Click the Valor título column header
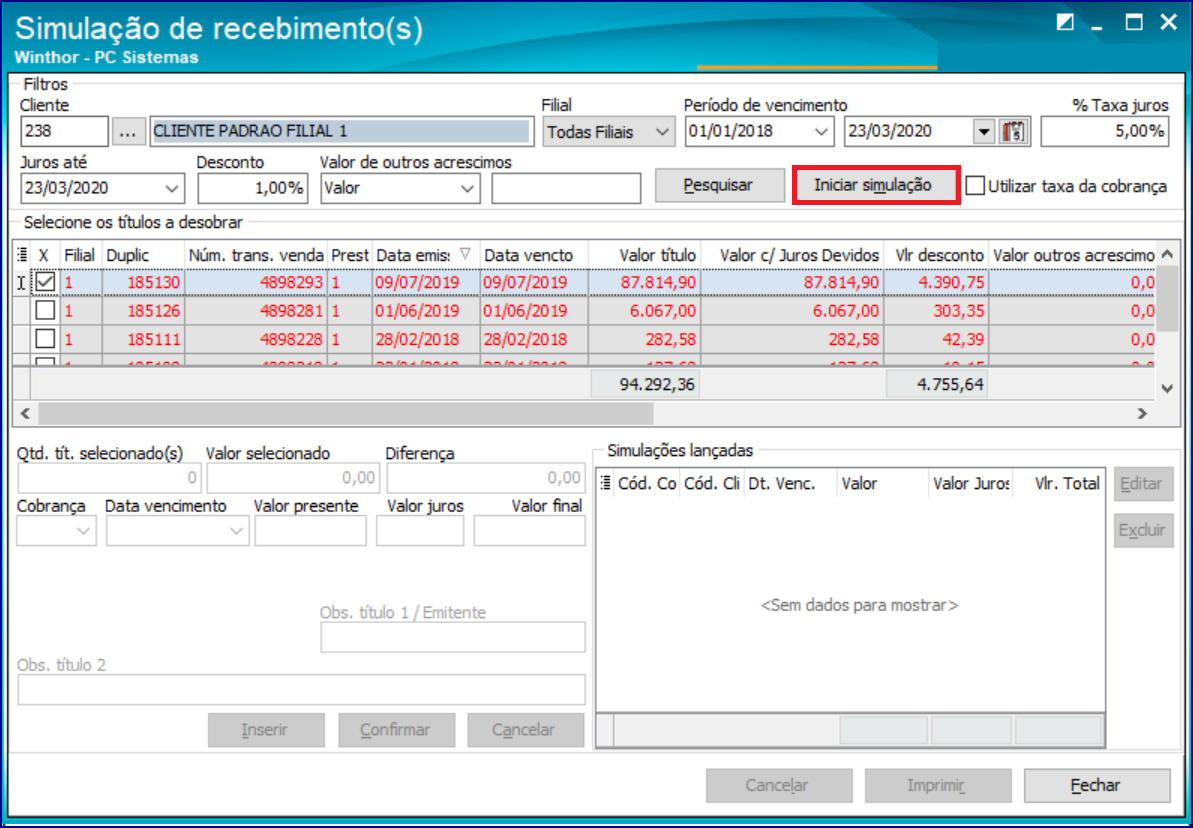This screenshot has width=1193, height=828. (644, 255)
